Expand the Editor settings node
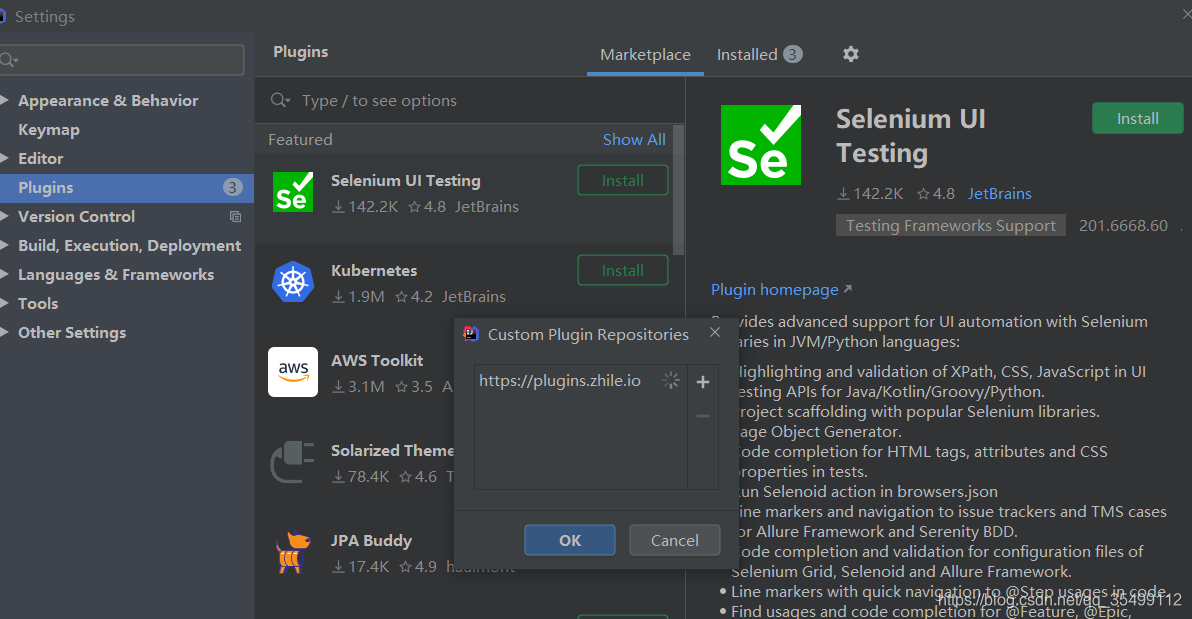 [5, 158]
